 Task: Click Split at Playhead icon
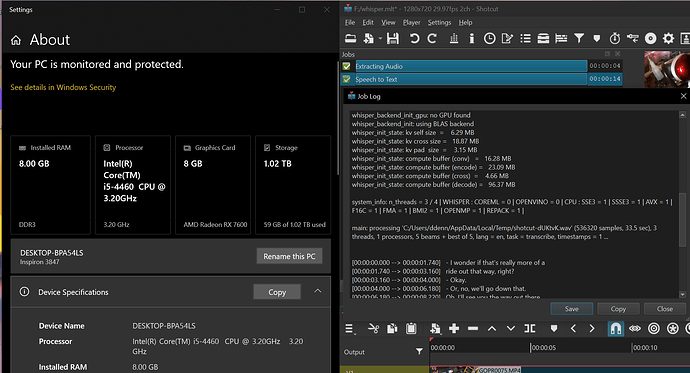point(530,329)
